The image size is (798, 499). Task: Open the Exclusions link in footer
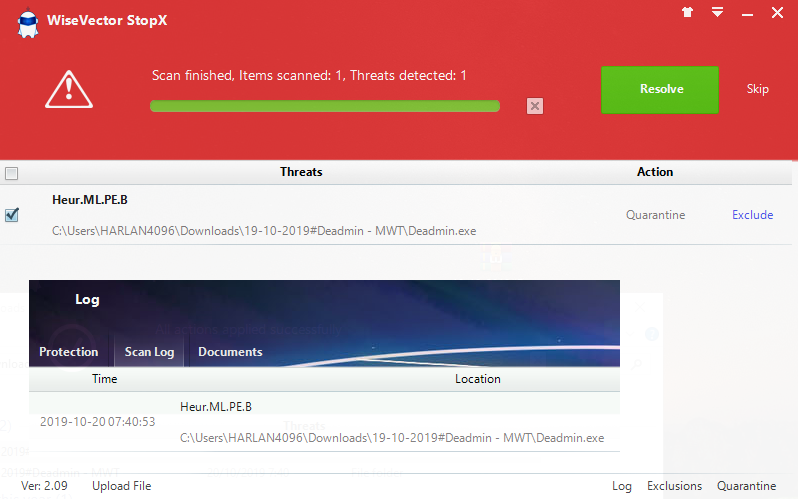(x=674, y=486)
